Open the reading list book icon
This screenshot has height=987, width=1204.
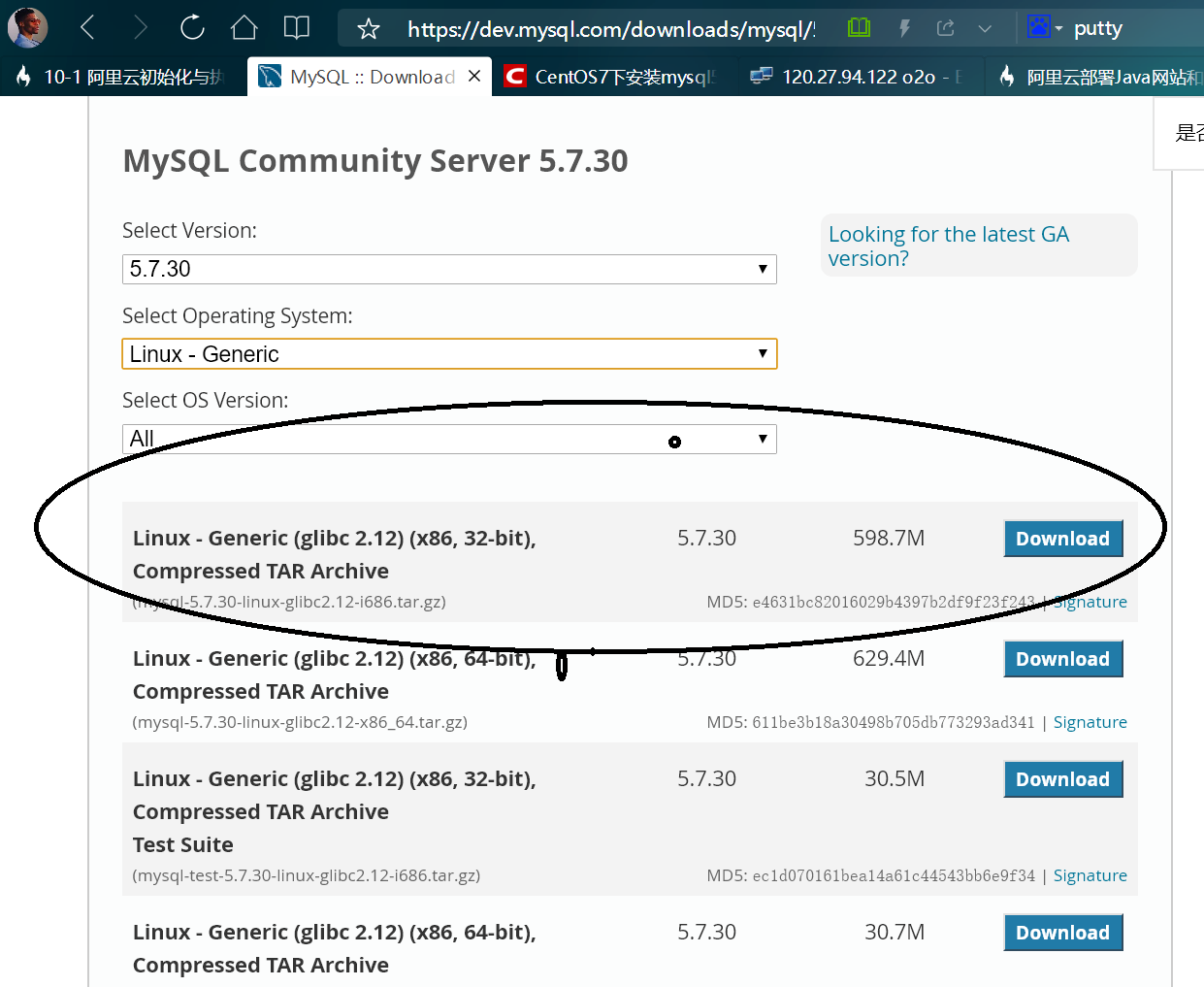pos(297,28)
